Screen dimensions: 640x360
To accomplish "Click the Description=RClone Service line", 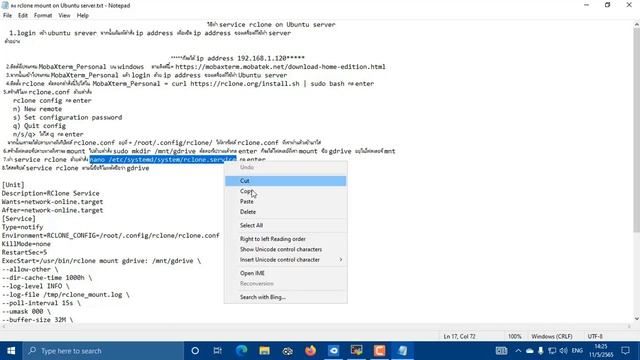I will point(51,193).
